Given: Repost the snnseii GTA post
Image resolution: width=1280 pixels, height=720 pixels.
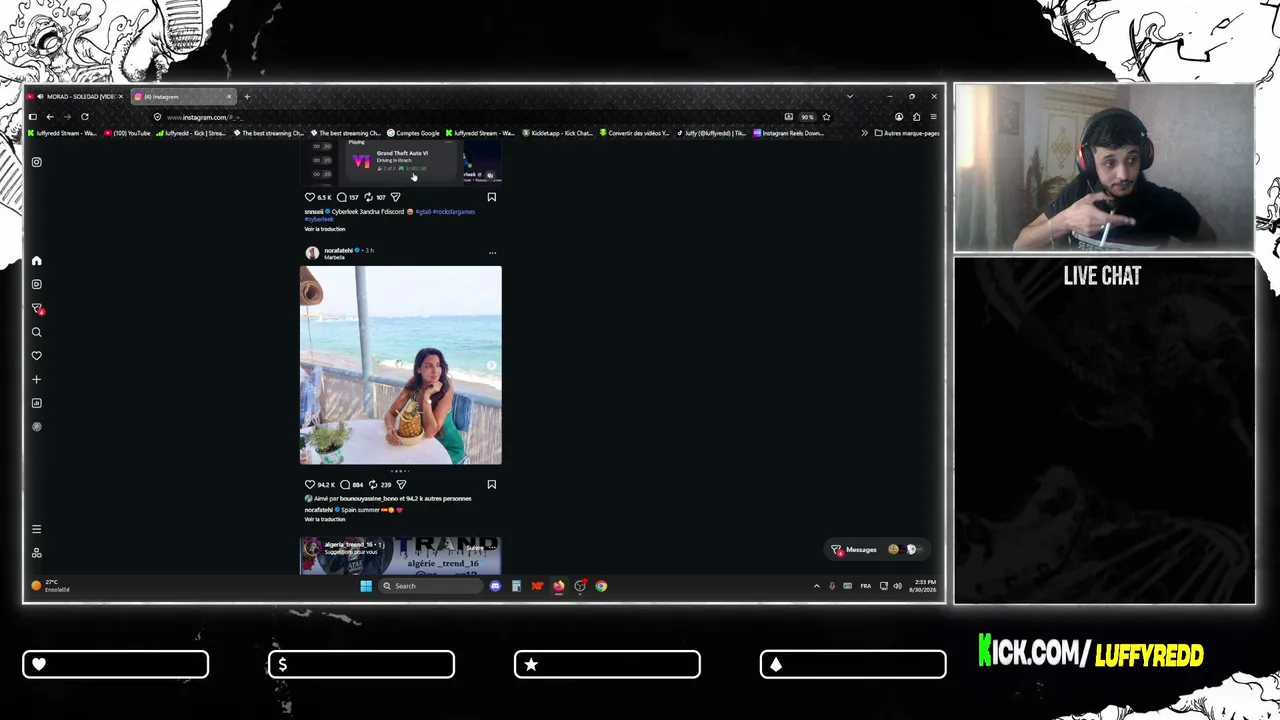Looking at the screenshot, I should tap(368, 197).
